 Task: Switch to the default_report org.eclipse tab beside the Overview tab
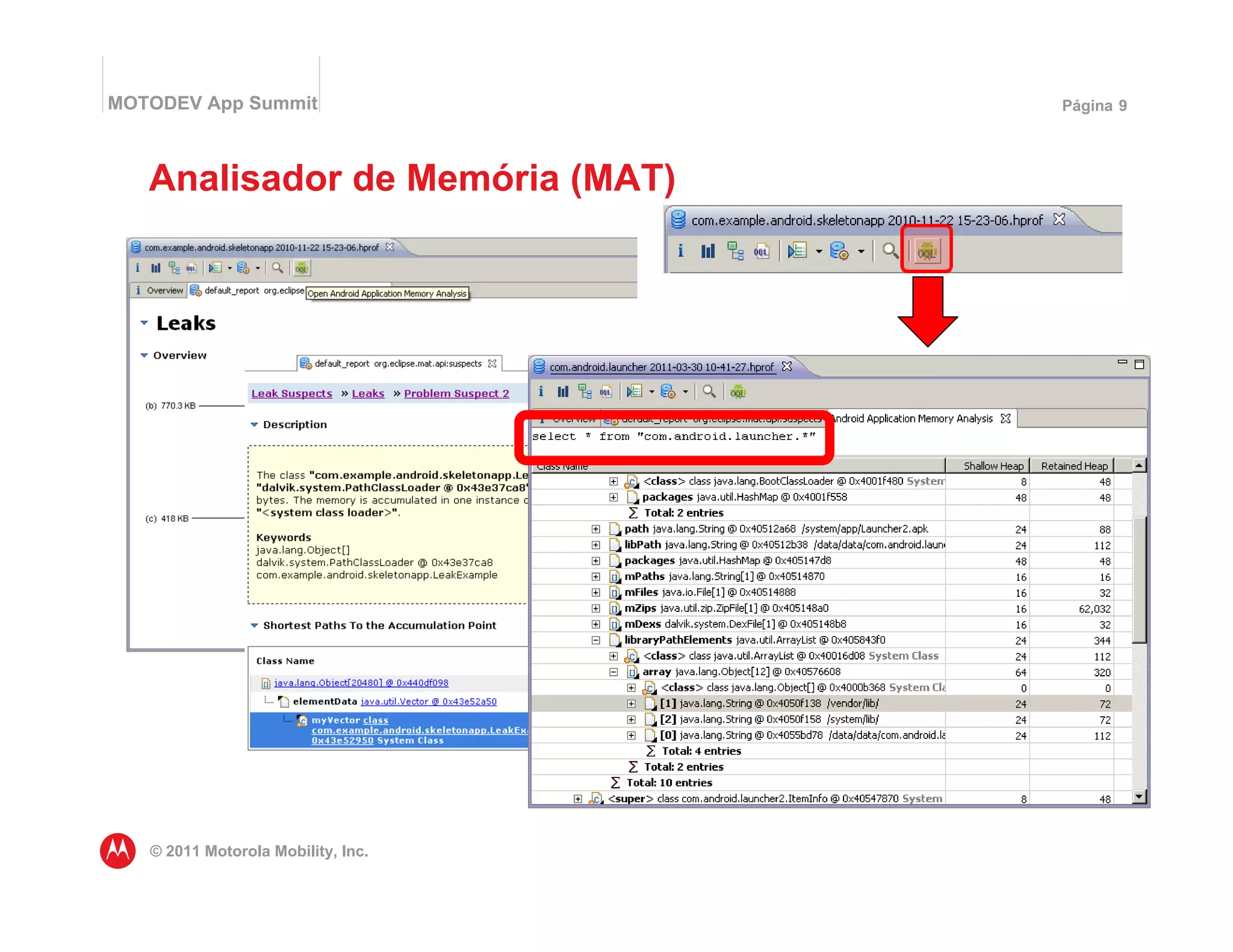point(247,291)
